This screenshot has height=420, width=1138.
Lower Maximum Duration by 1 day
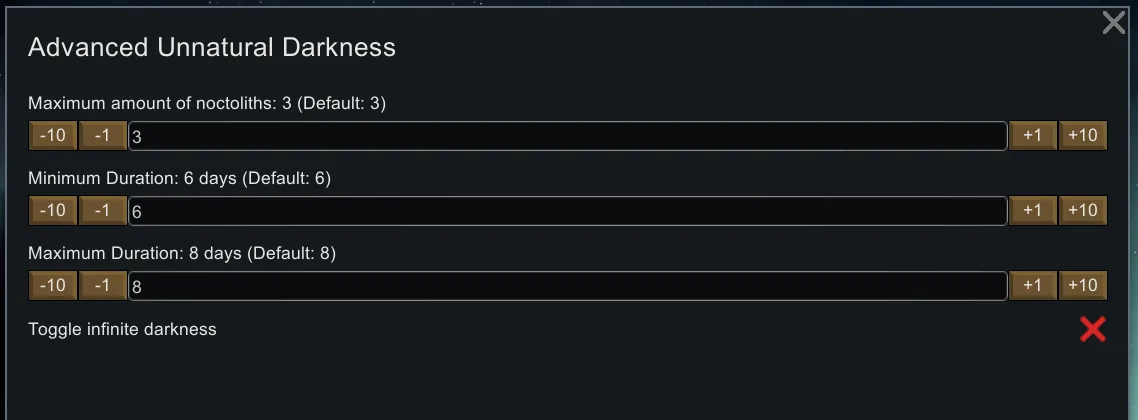pyautogui.click(x=102, y=285)
